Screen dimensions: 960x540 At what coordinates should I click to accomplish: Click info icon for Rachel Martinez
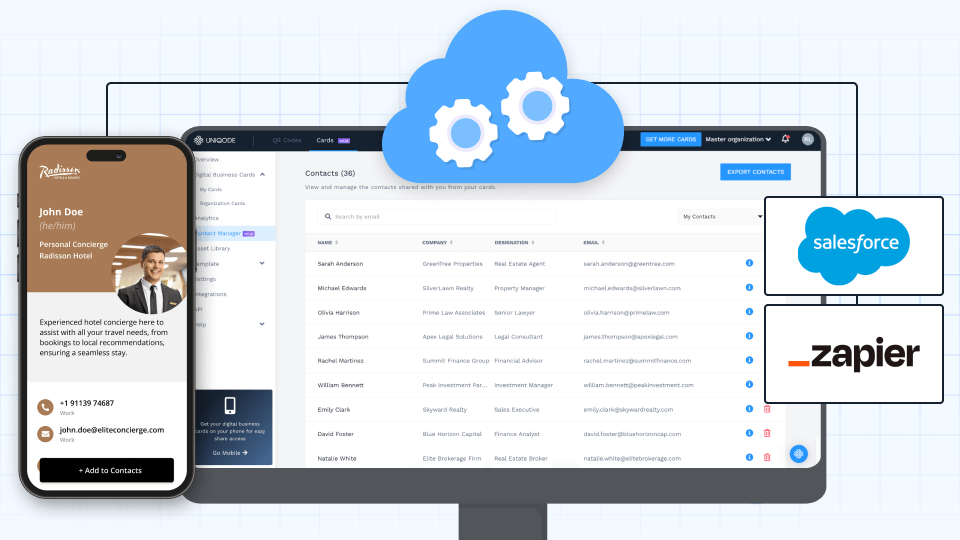pyautogui.click(x=749, y=360)
